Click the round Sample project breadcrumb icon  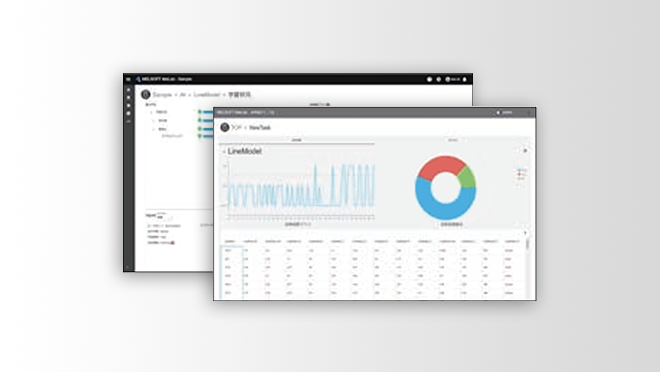pyautogui.click(x=146, y=94)
